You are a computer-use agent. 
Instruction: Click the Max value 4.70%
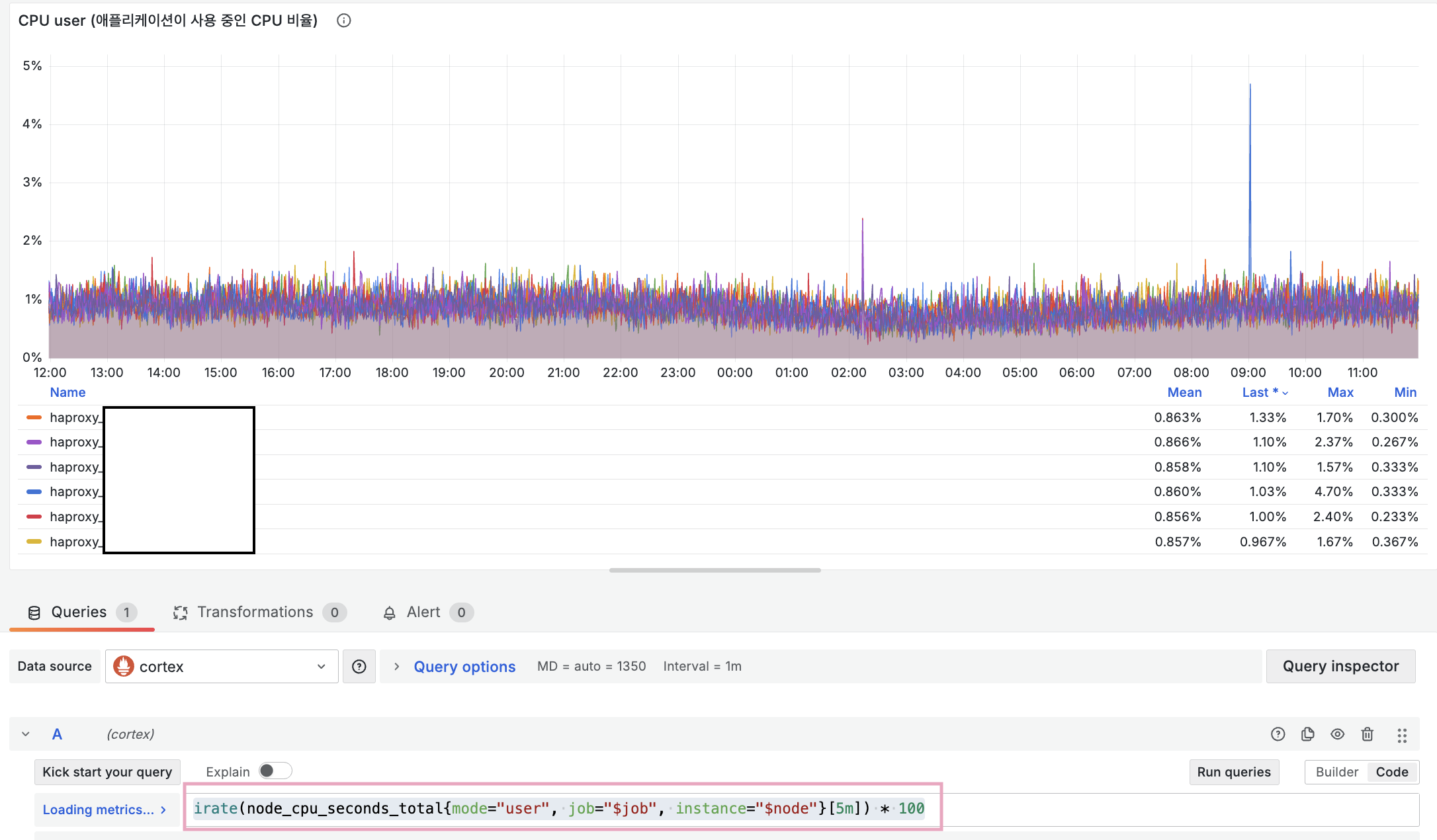pyautogui.click(x=1333, y=491)
